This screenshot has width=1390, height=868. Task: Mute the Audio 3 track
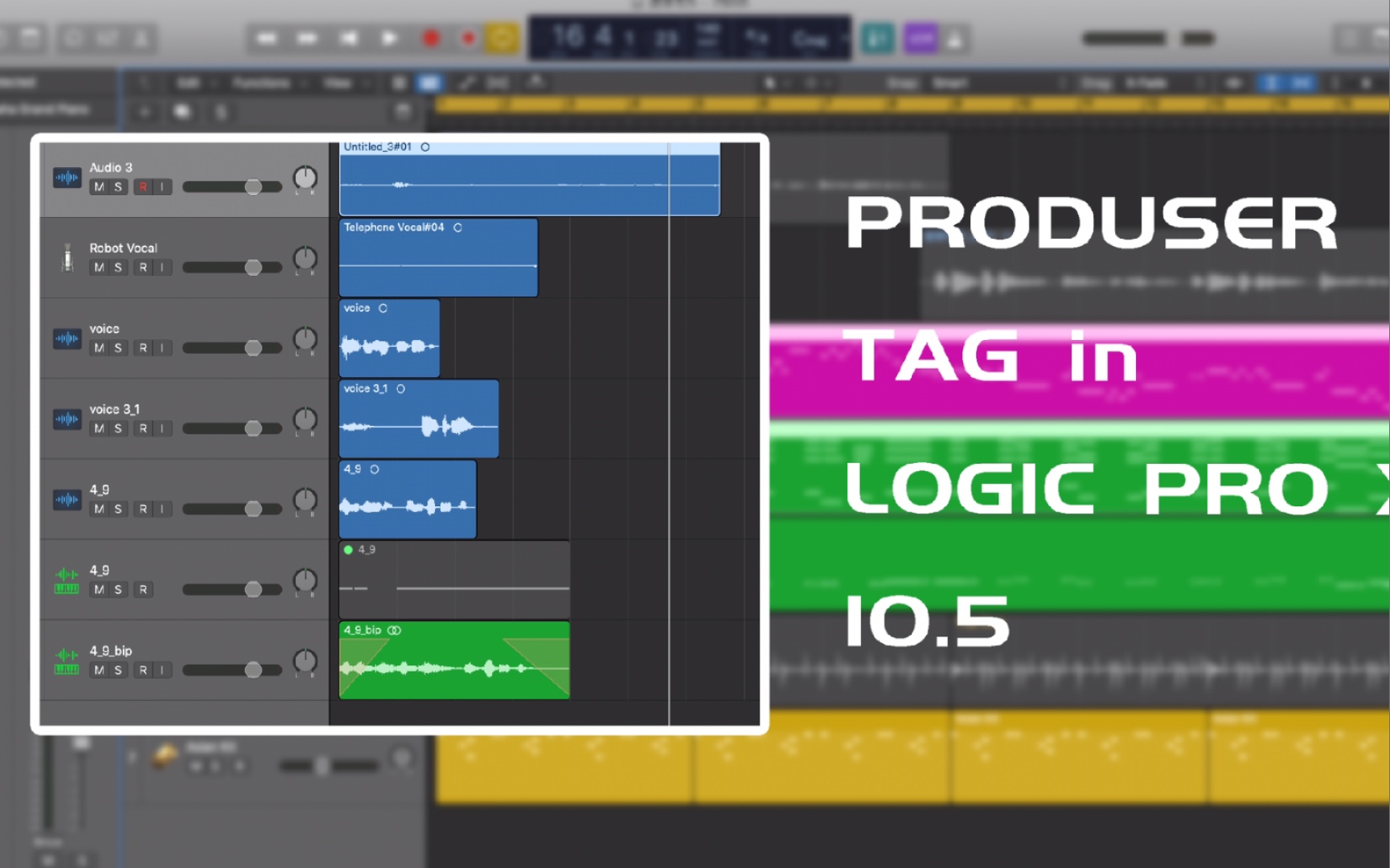[x=99, y=187]
